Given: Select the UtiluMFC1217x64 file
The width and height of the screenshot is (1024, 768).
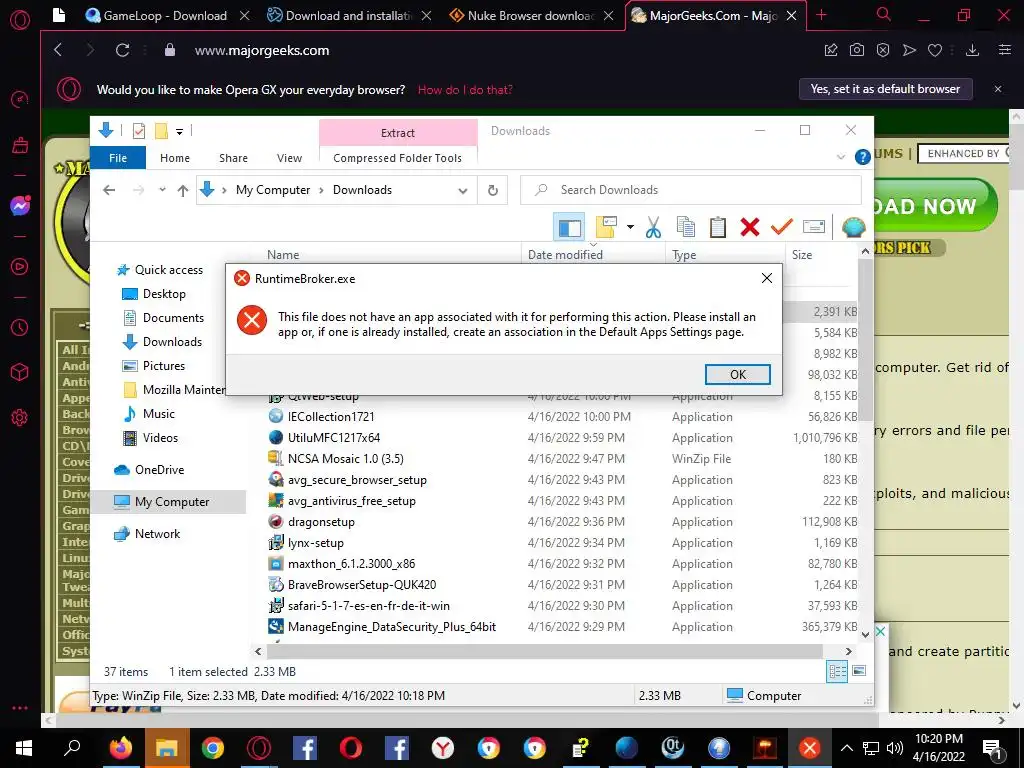Looking at the screenshot, I should click(334, 438).
